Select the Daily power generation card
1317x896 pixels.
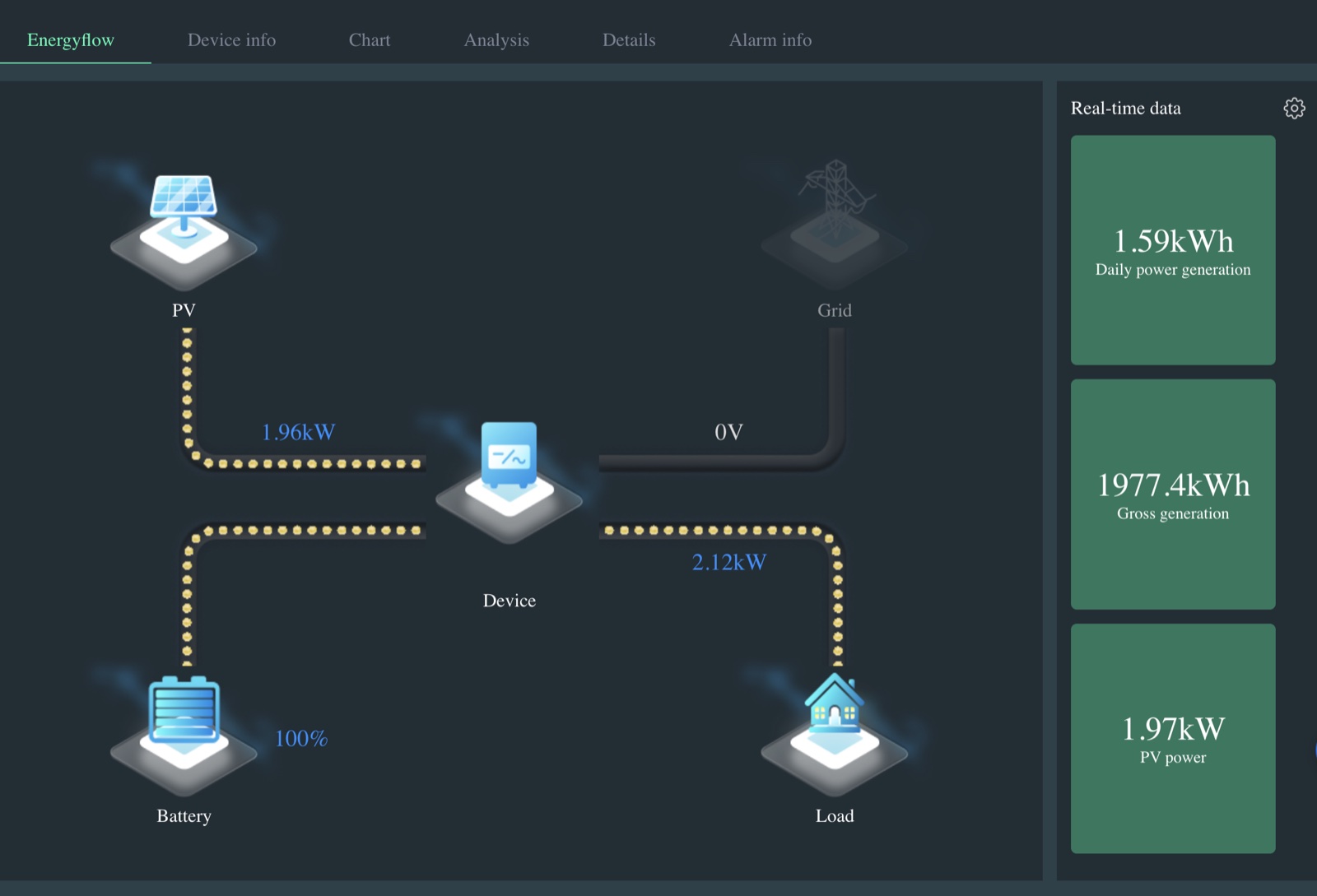pyautogui.click(x=1173, y=250)
